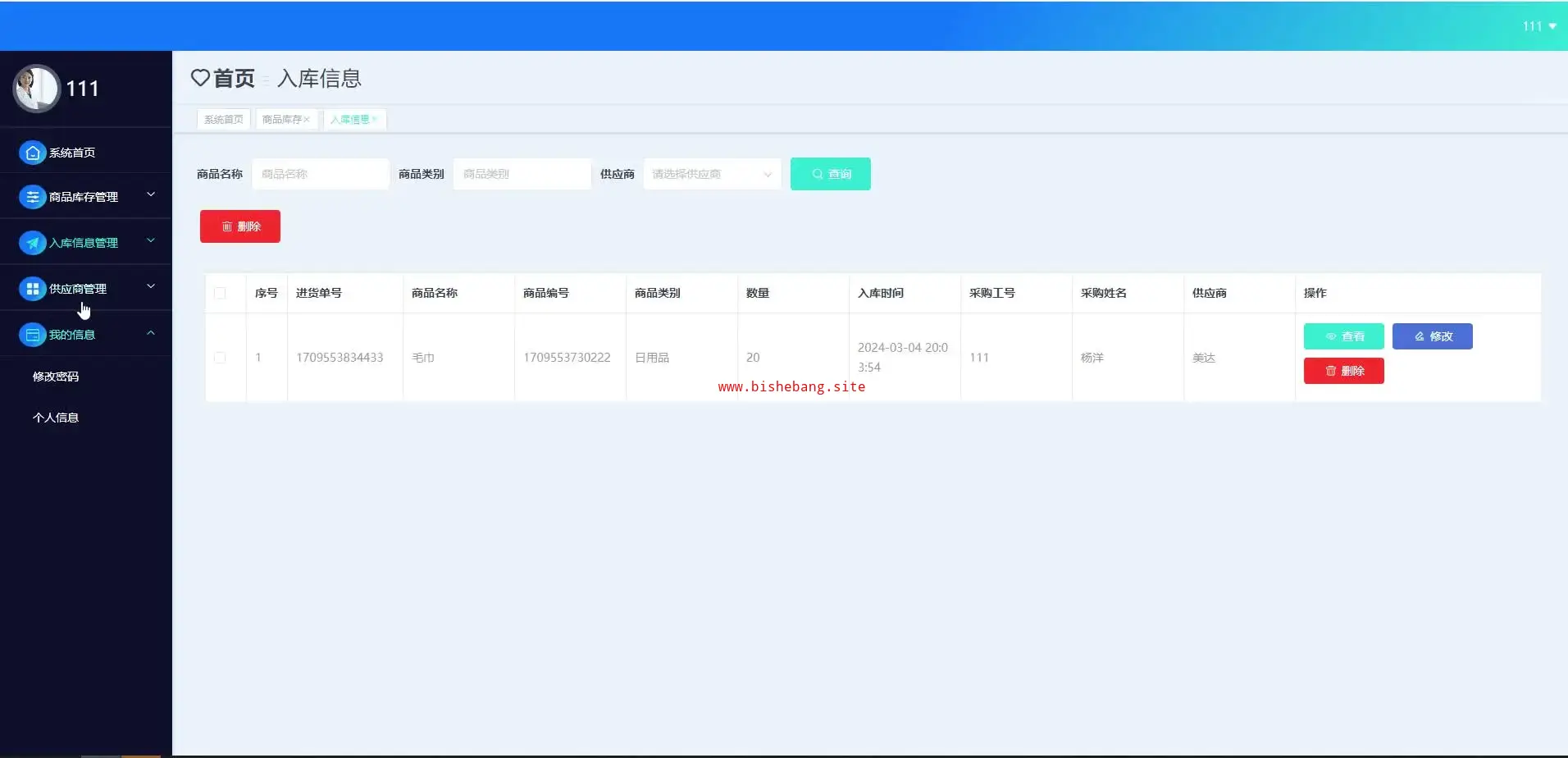Click 毛巾 product name cell
Viewport: 1568px width, 758px height.
423,358
